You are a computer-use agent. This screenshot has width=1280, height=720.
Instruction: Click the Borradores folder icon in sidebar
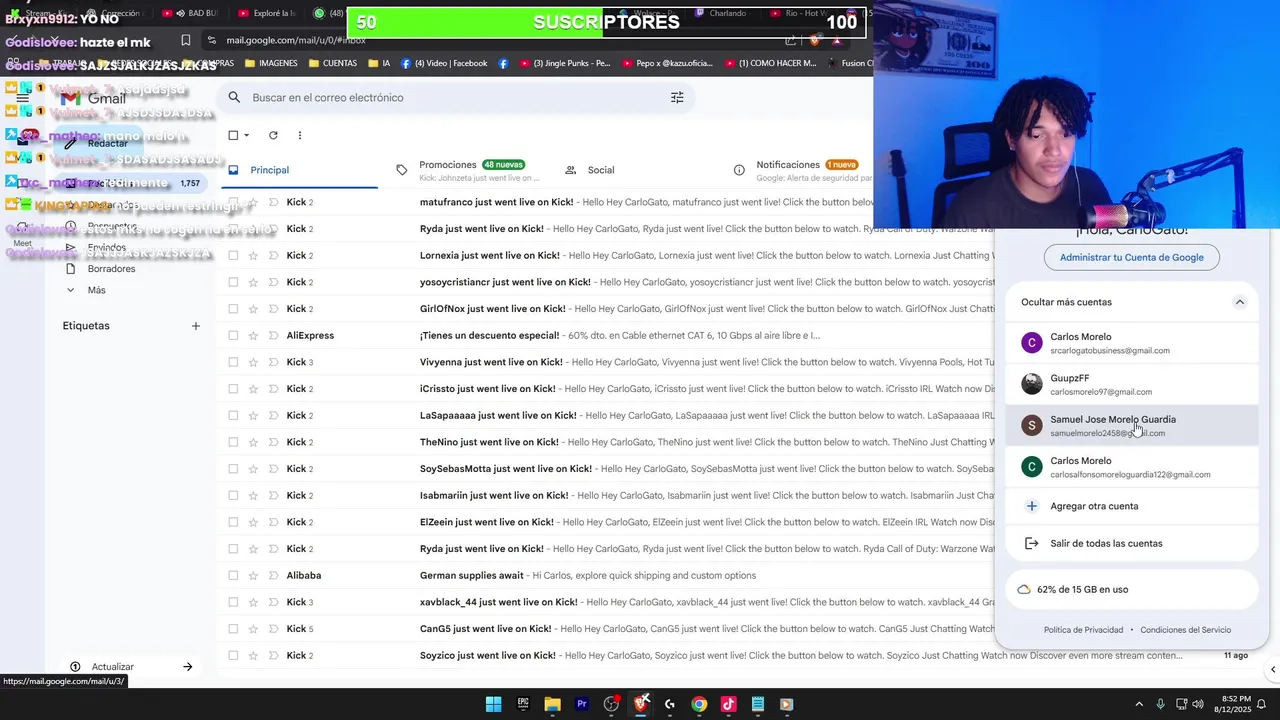pos(70,269)
